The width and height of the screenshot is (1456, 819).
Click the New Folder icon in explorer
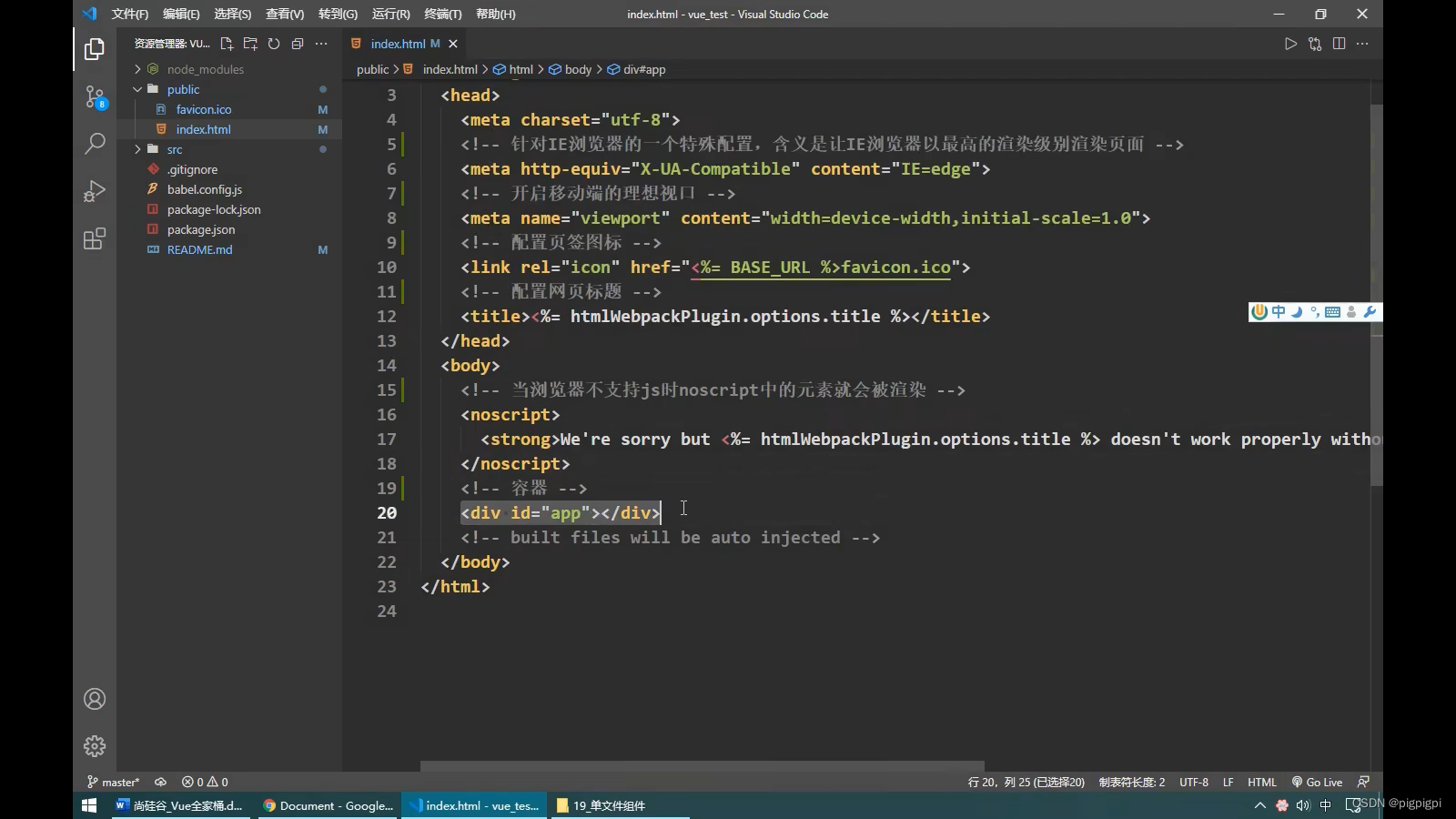[250, 44]
